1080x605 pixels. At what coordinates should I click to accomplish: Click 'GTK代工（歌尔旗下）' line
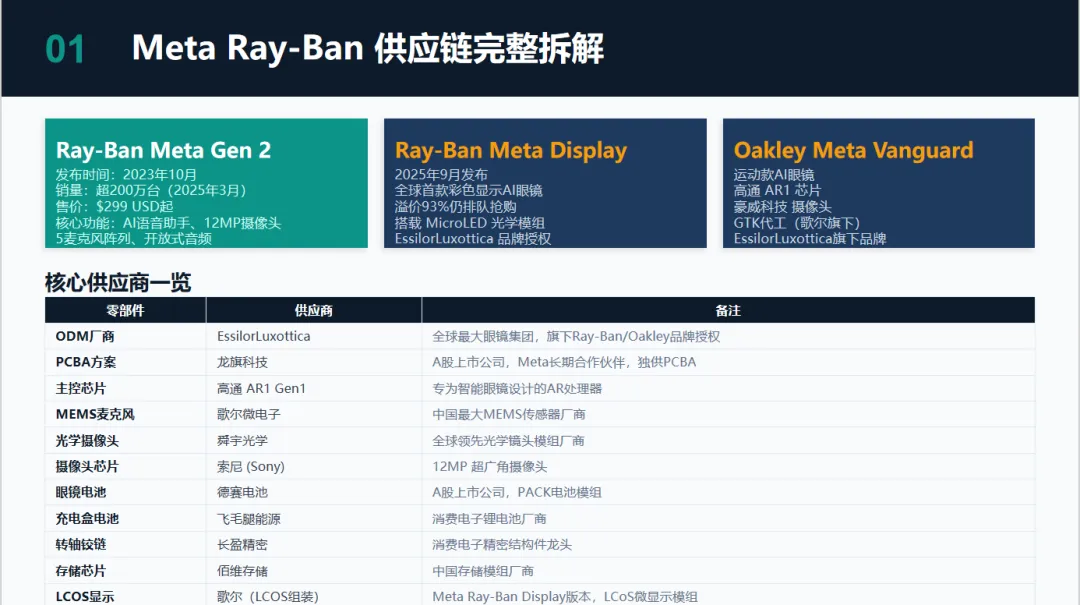(796, 223)
